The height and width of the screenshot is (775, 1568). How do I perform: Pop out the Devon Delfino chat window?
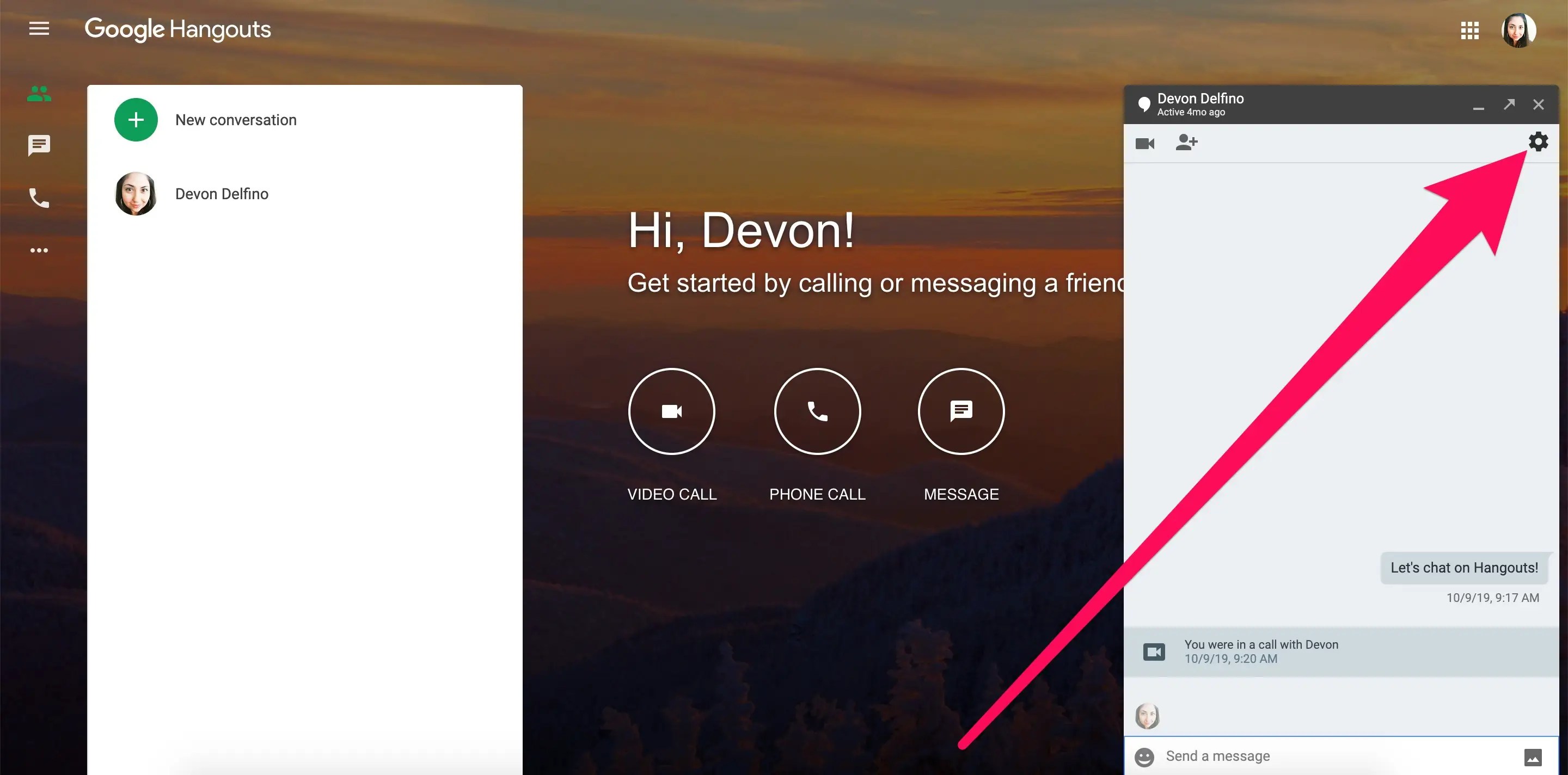1509,104
